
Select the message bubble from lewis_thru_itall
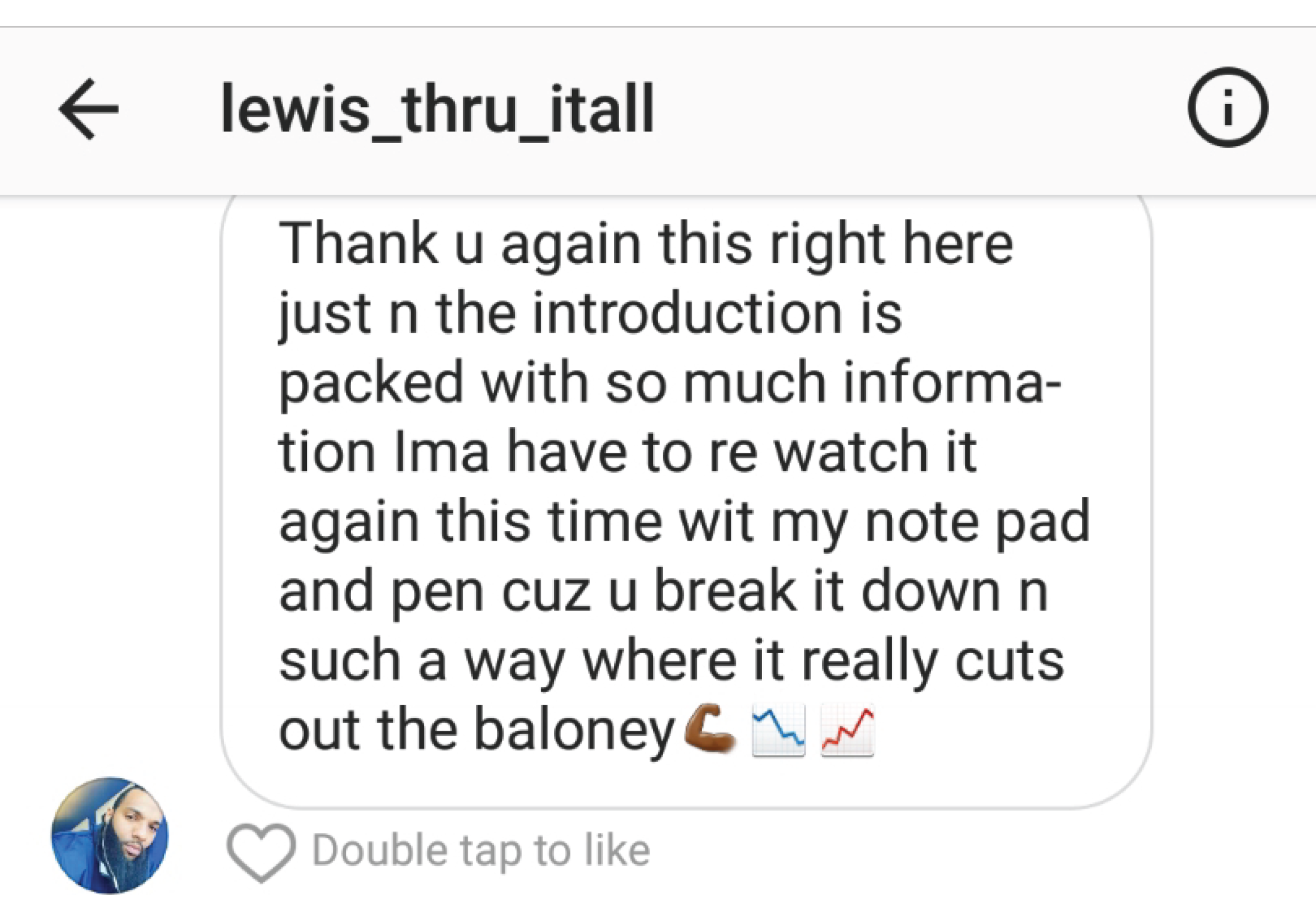686,500
